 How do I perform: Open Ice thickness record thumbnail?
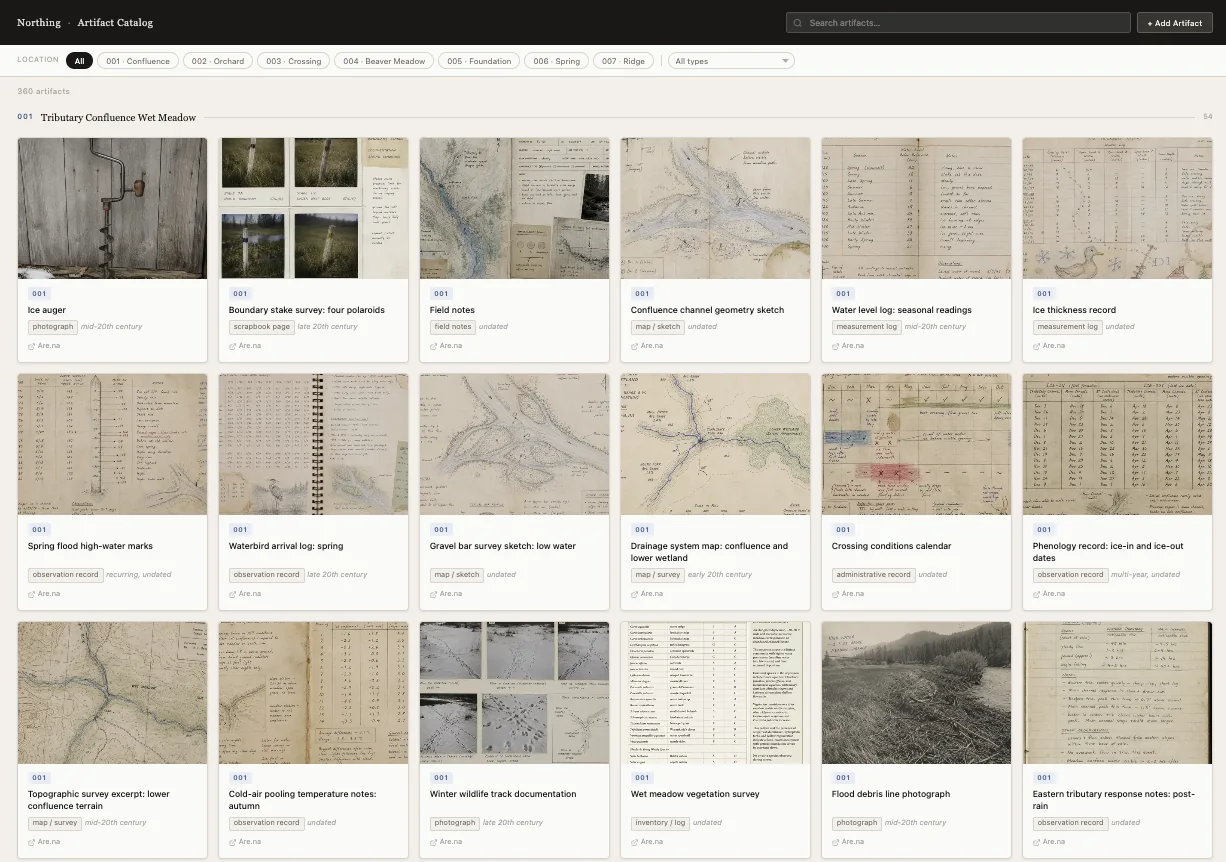click(x=1117, y=208)
